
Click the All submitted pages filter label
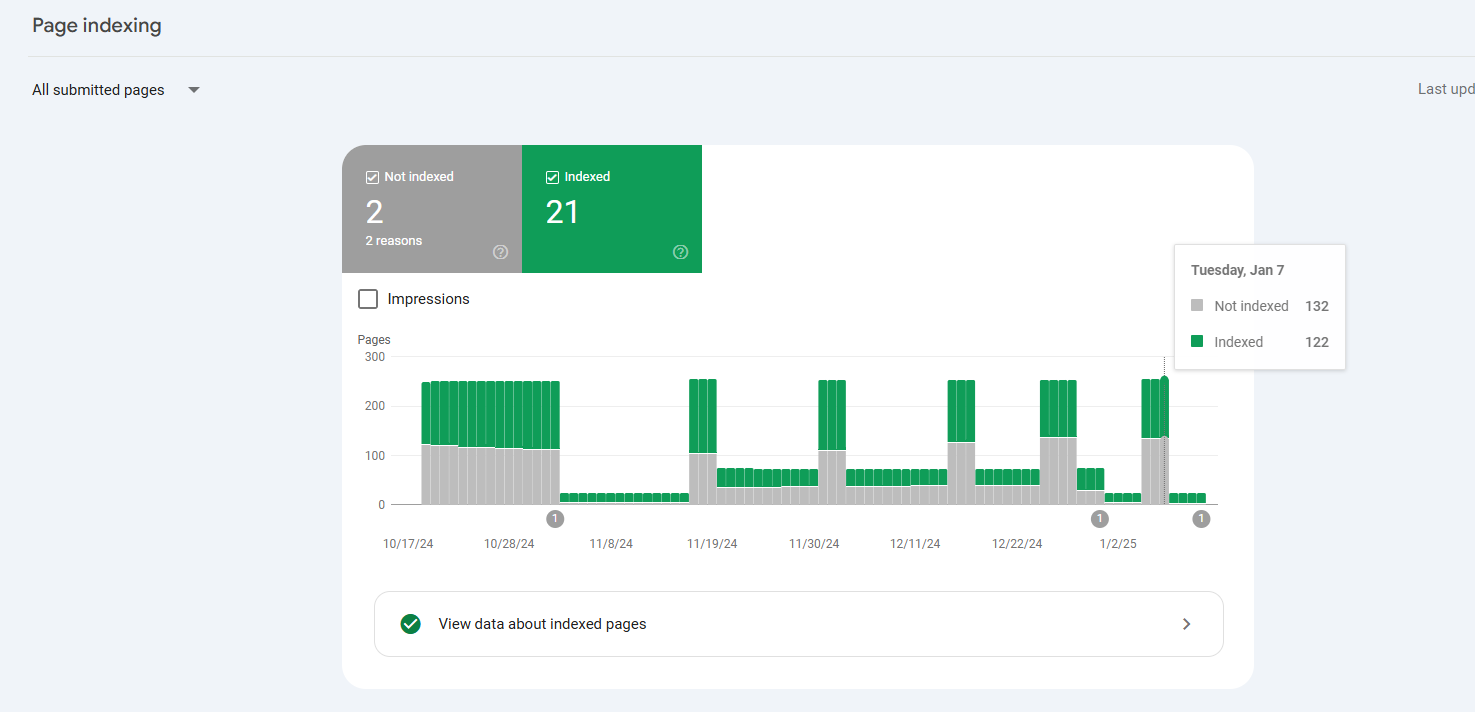pyautogui.click(x=98, y=90)
